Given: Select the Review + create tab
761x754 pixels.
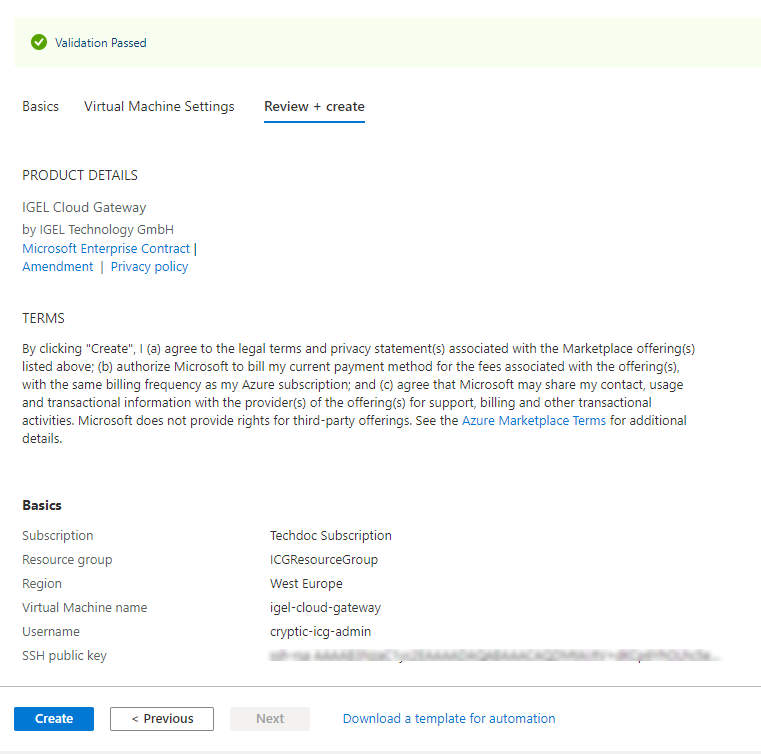Looking at the screenshot, I should 314,106.
